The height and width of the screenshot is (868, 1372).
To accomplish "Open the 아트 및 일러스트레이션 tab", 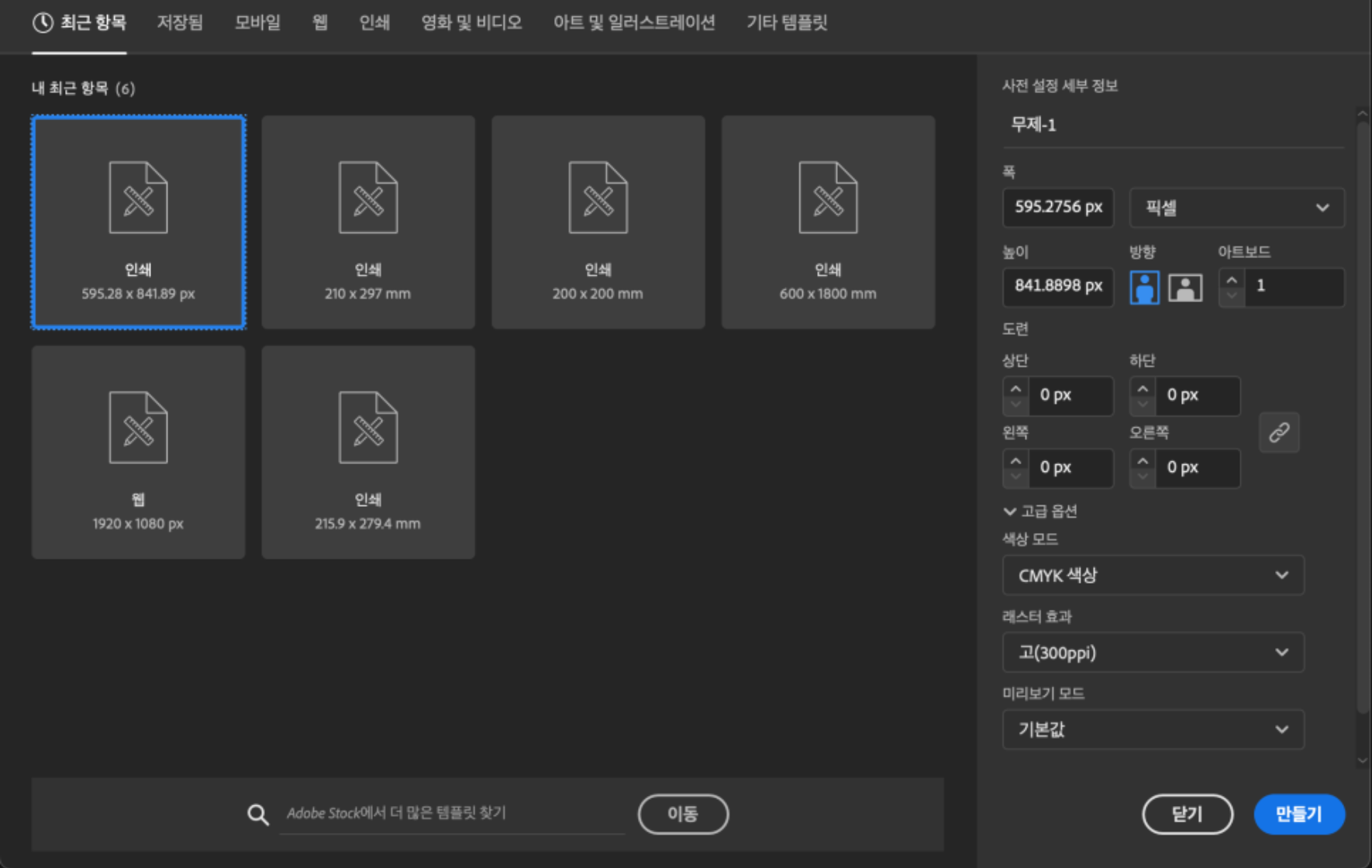I will pos(634,22).
